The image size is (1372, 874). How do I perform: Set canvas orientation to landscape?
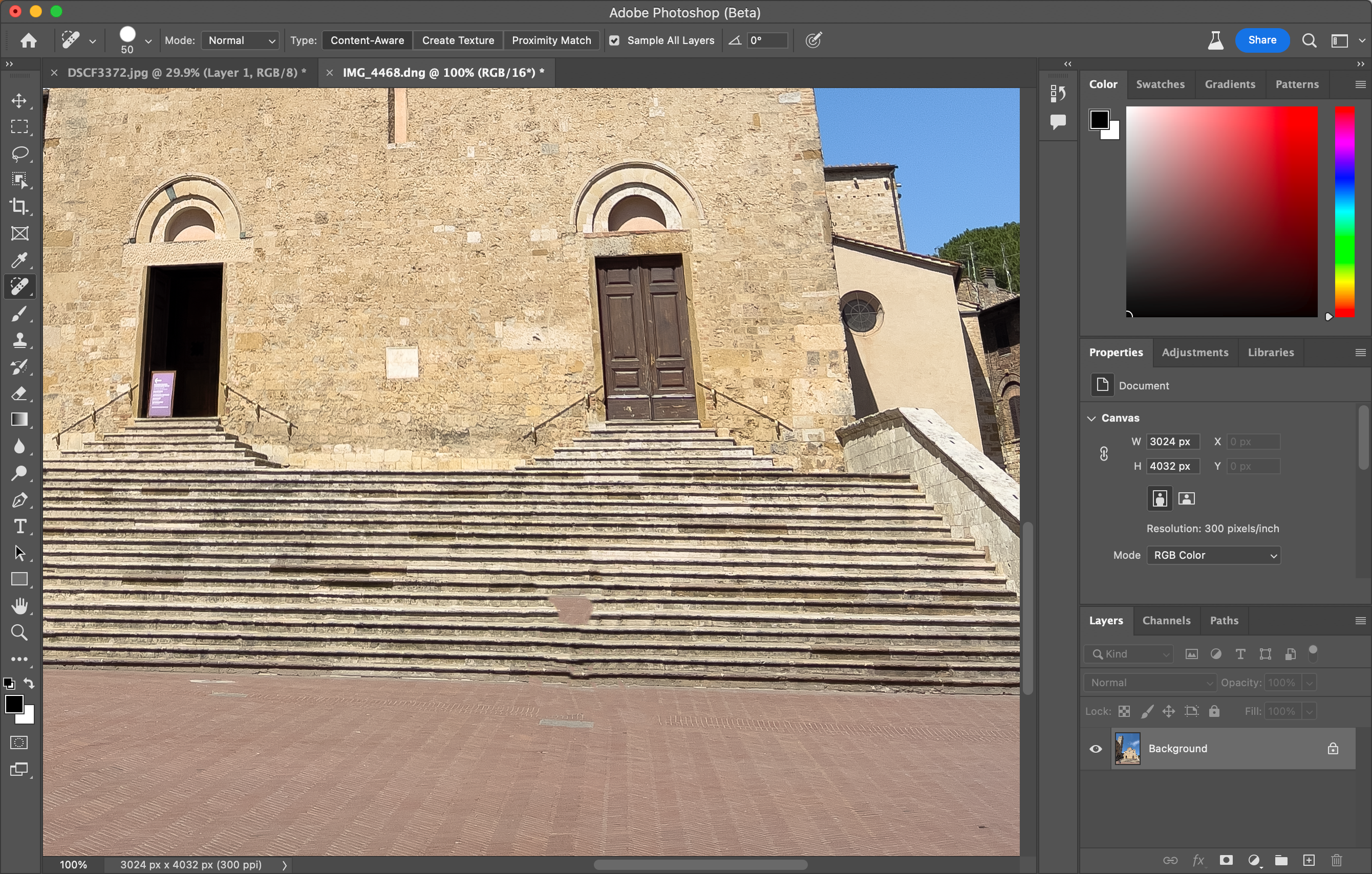1187,498
